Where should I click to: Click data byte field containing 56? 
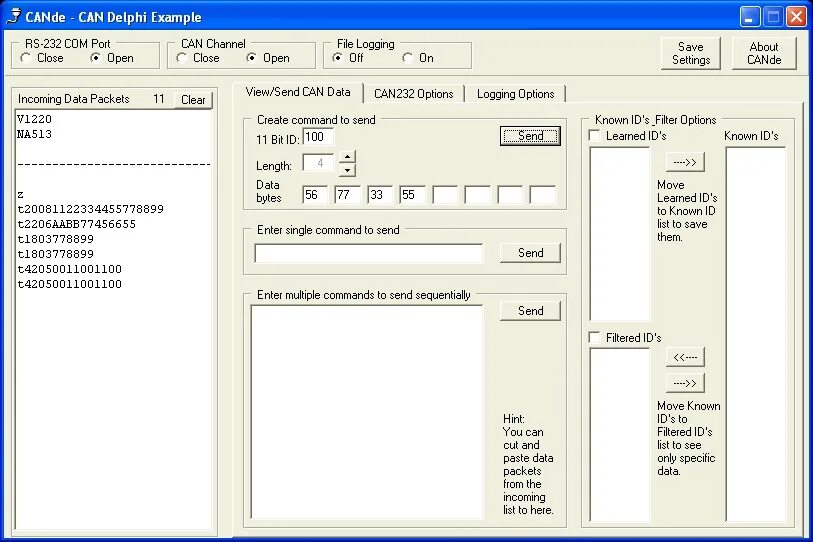tap(315, 195)
